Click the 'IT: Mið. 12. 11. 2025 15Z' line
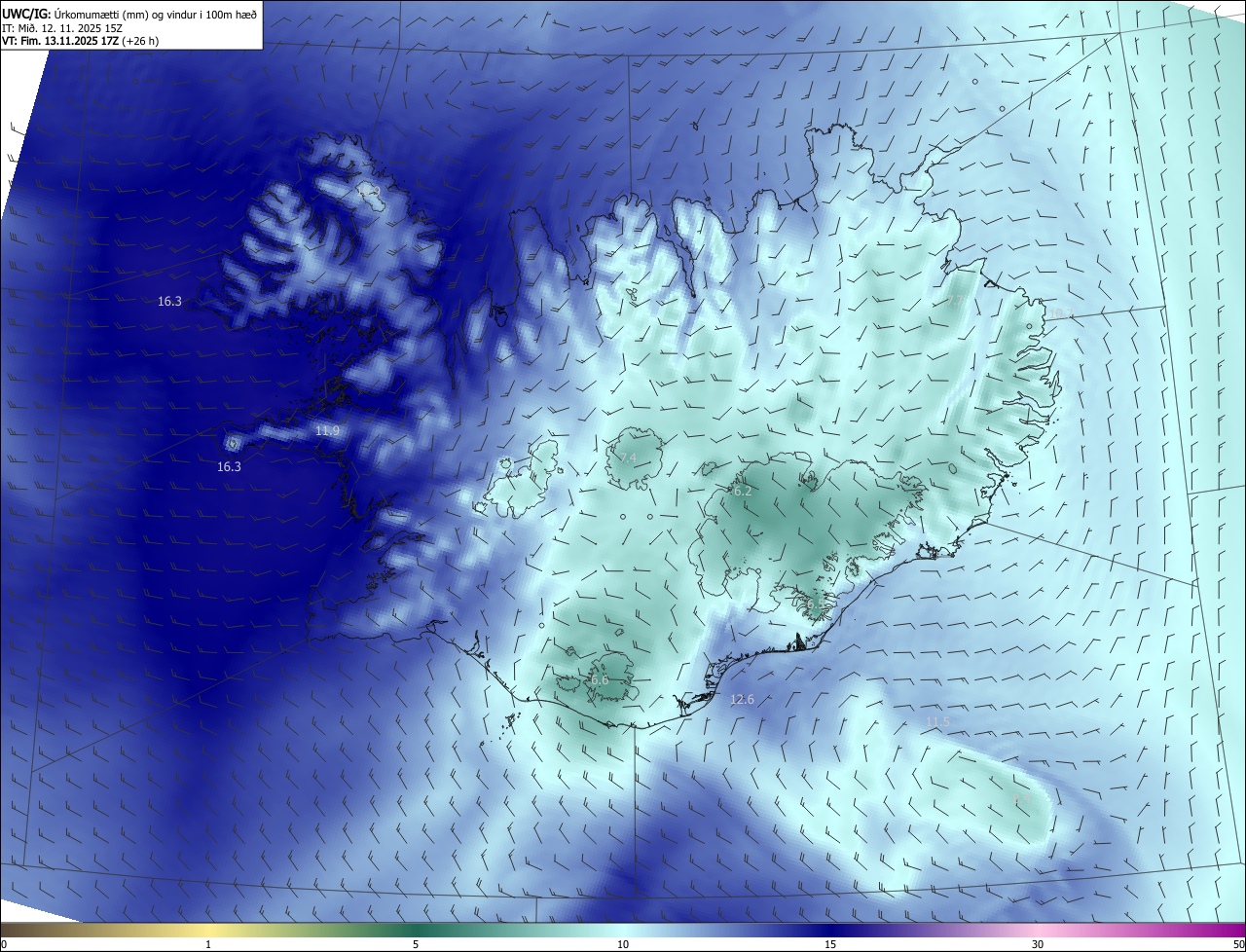The height and width of the screenshot is (952, 1246). pyautogui.click(x=61, y=28)
